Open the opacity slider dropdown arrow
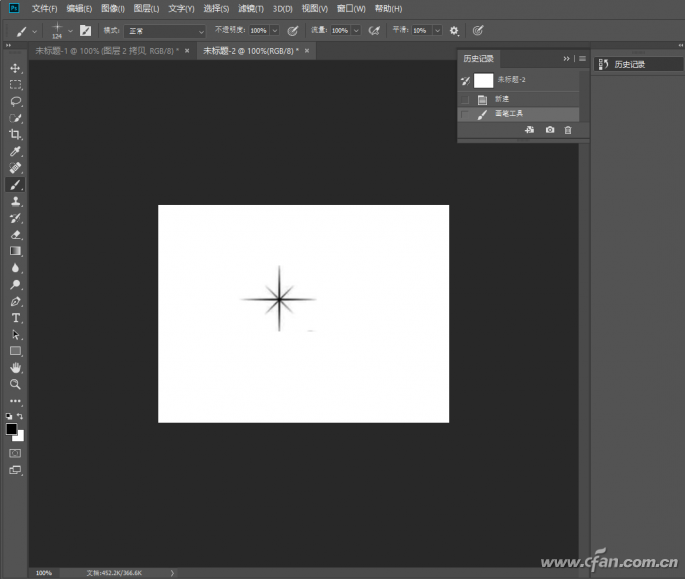The image size is (685, 579). point(275,31)
